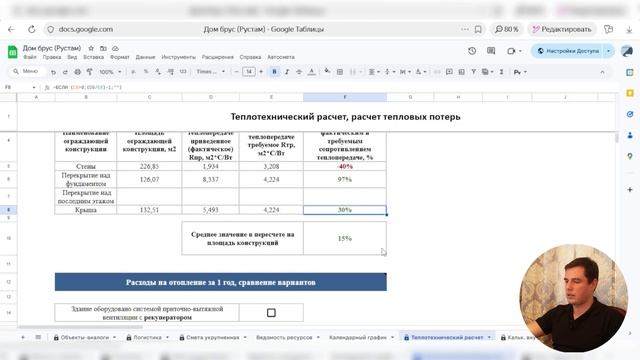
Task: Open the fill color picker
Action: click(327, 72)
